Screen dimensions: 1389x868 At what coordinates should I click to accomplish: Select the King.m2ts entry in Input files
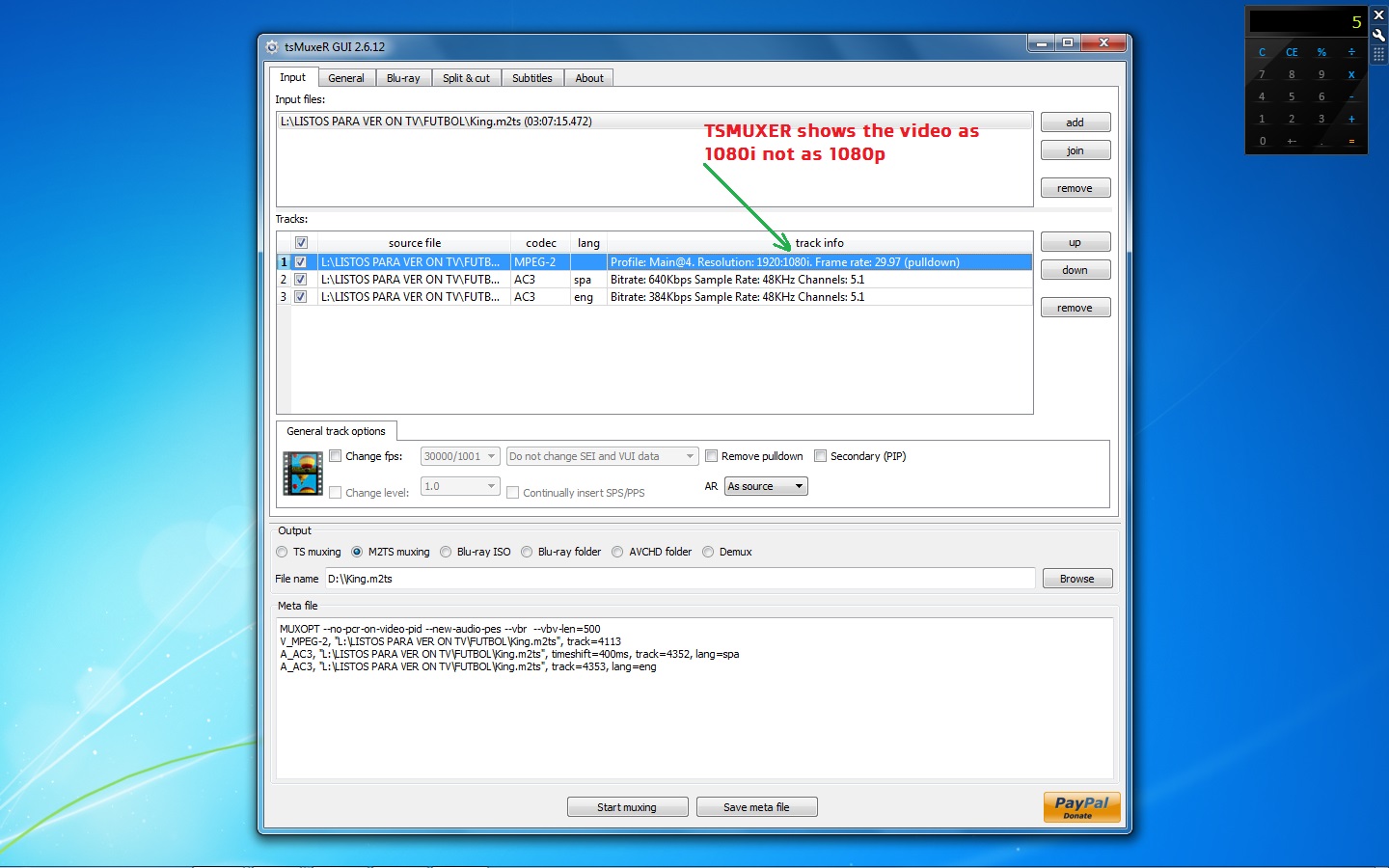(x=654, y=122)
